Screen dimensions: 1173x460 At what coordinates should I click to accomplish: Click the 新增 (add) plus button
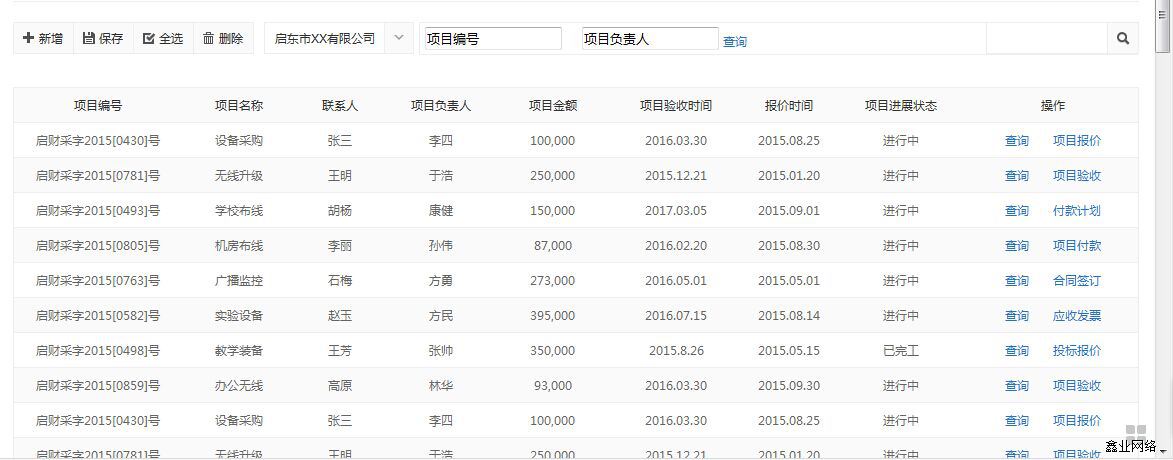click(x=43, y=38)
